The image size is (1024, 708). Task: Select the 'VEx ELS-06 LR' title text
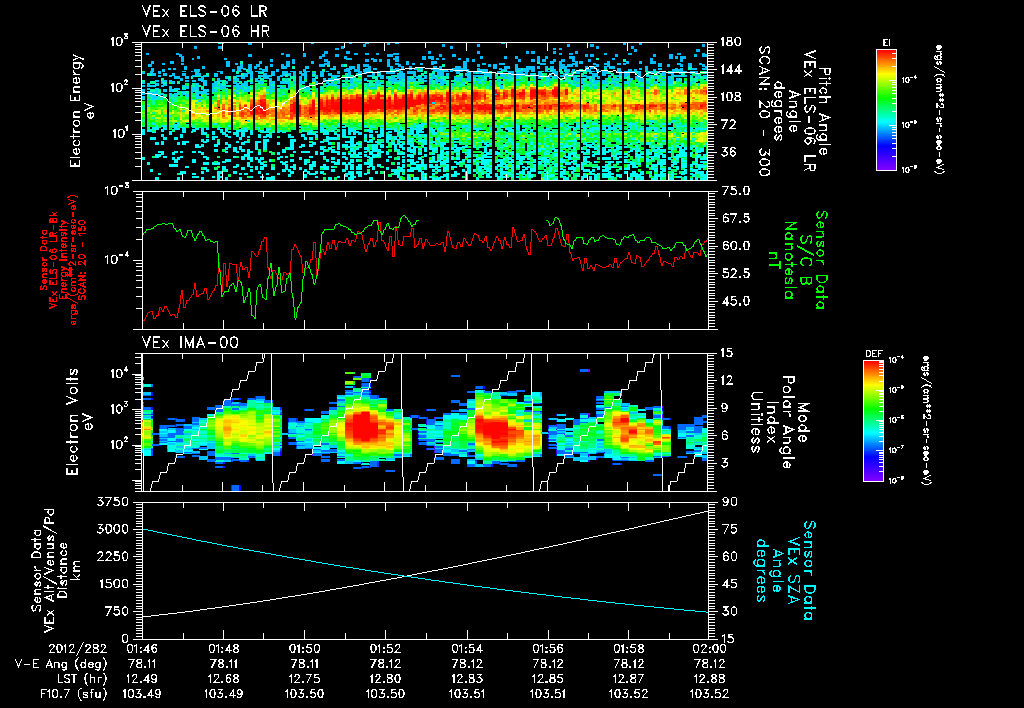pyautogui.click(x=204, y=12)
